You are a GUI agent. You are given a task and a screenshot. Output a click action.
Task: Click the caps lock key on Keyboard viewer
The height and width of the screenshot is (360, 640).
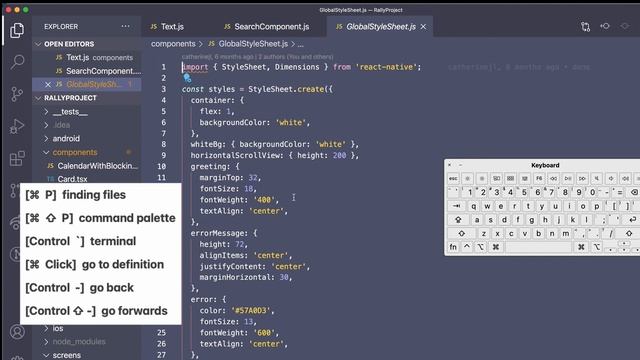click(458, 220)
